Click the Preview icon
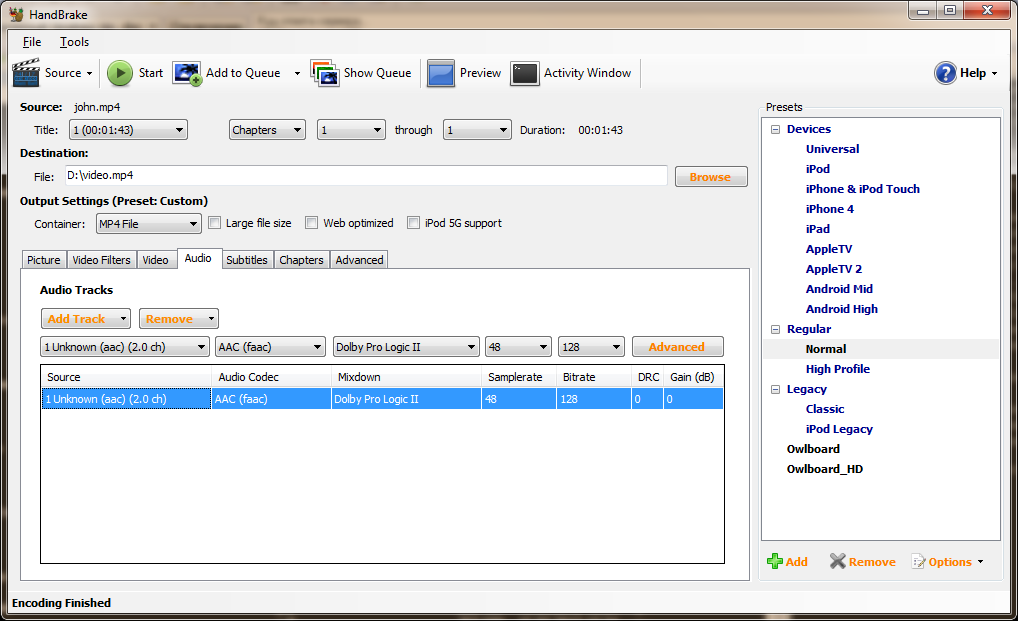Screen dimensions: 1018x621 441,73
